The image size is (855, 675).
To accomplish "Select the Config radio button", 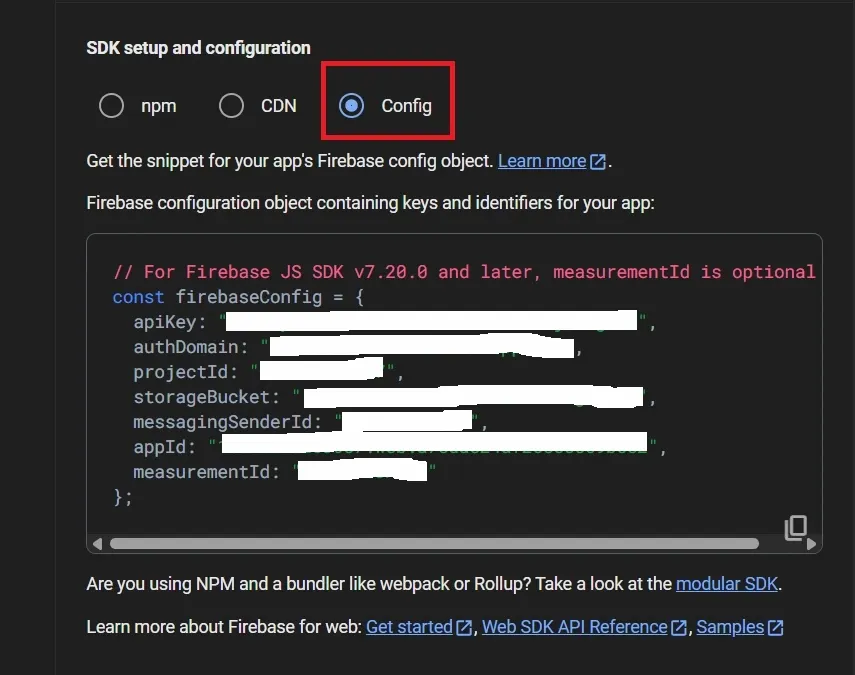I will click(x=351, y=105).
